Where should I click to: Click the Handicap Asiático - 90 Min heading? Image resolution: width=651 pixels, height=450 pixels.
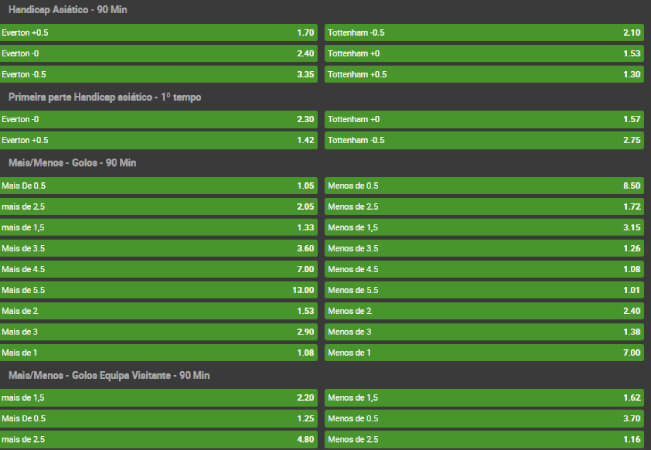(68, 10)
